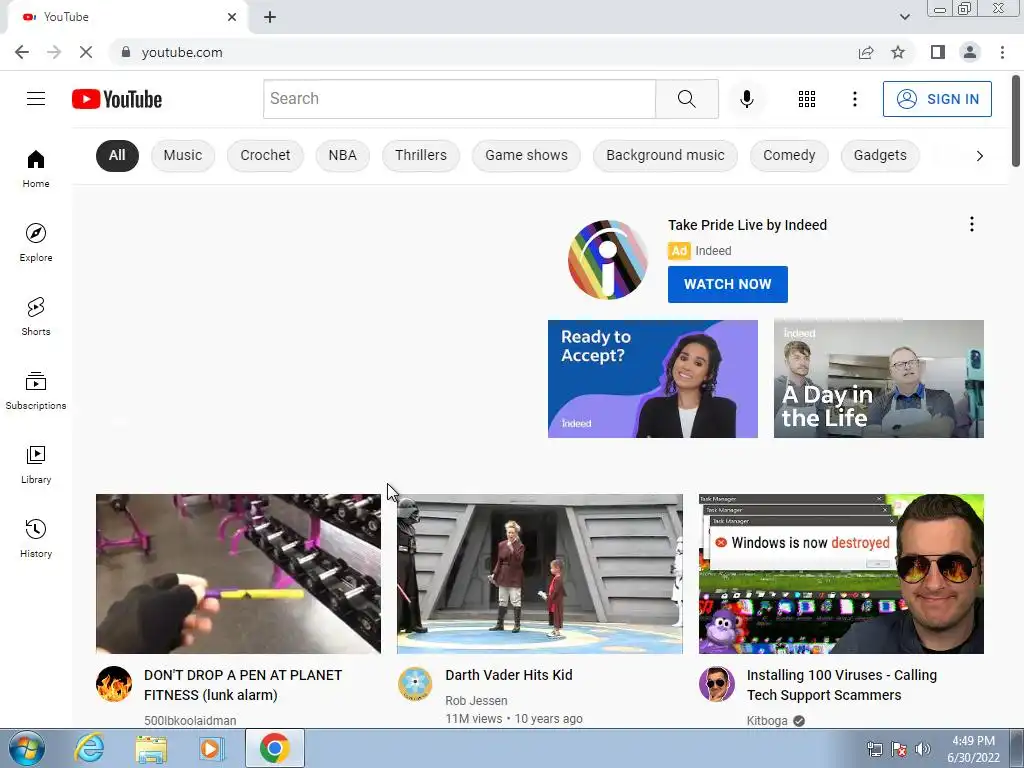Viewport: 1024px width, 768px height.
Task: Open Chrome profile avatar menu
Action: coord(970,52)
